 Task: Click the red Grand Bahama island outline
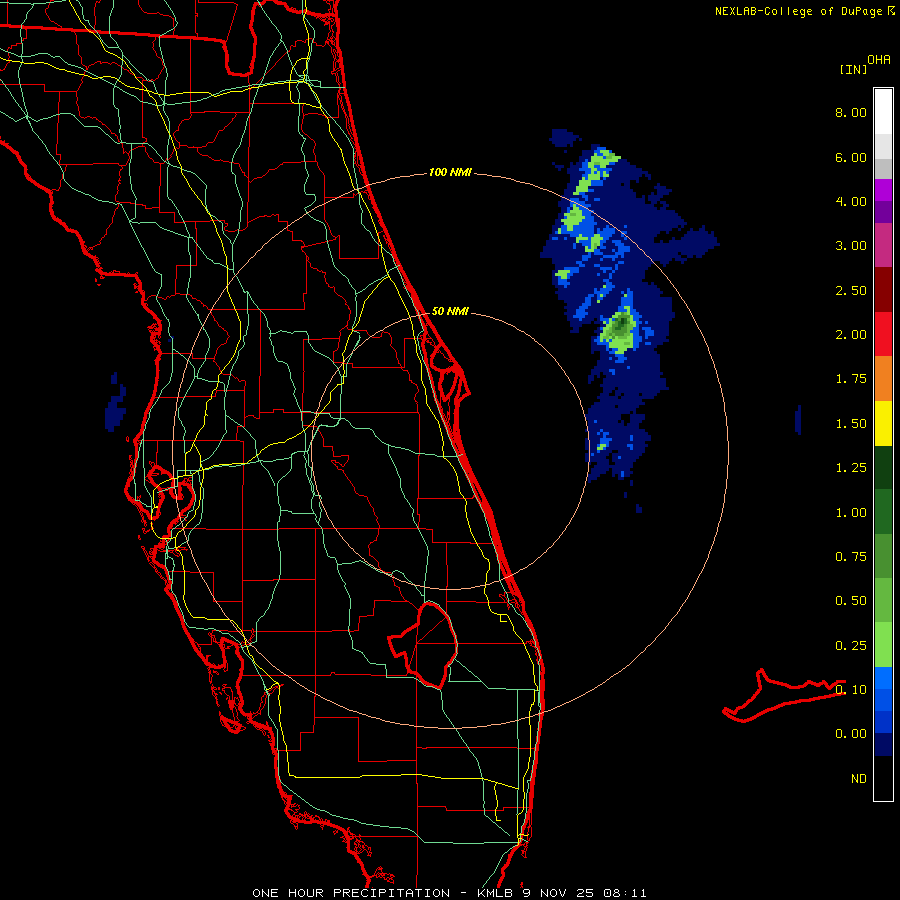click(784, 695)
